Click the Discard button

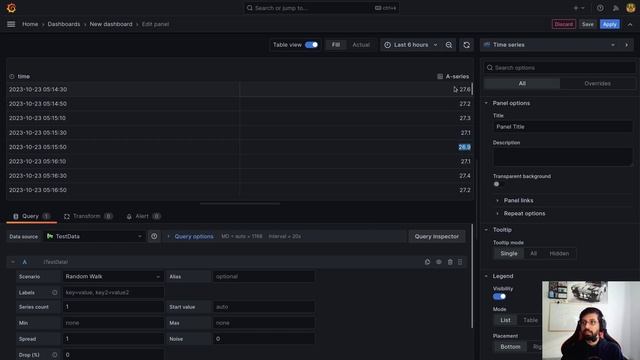564,24
